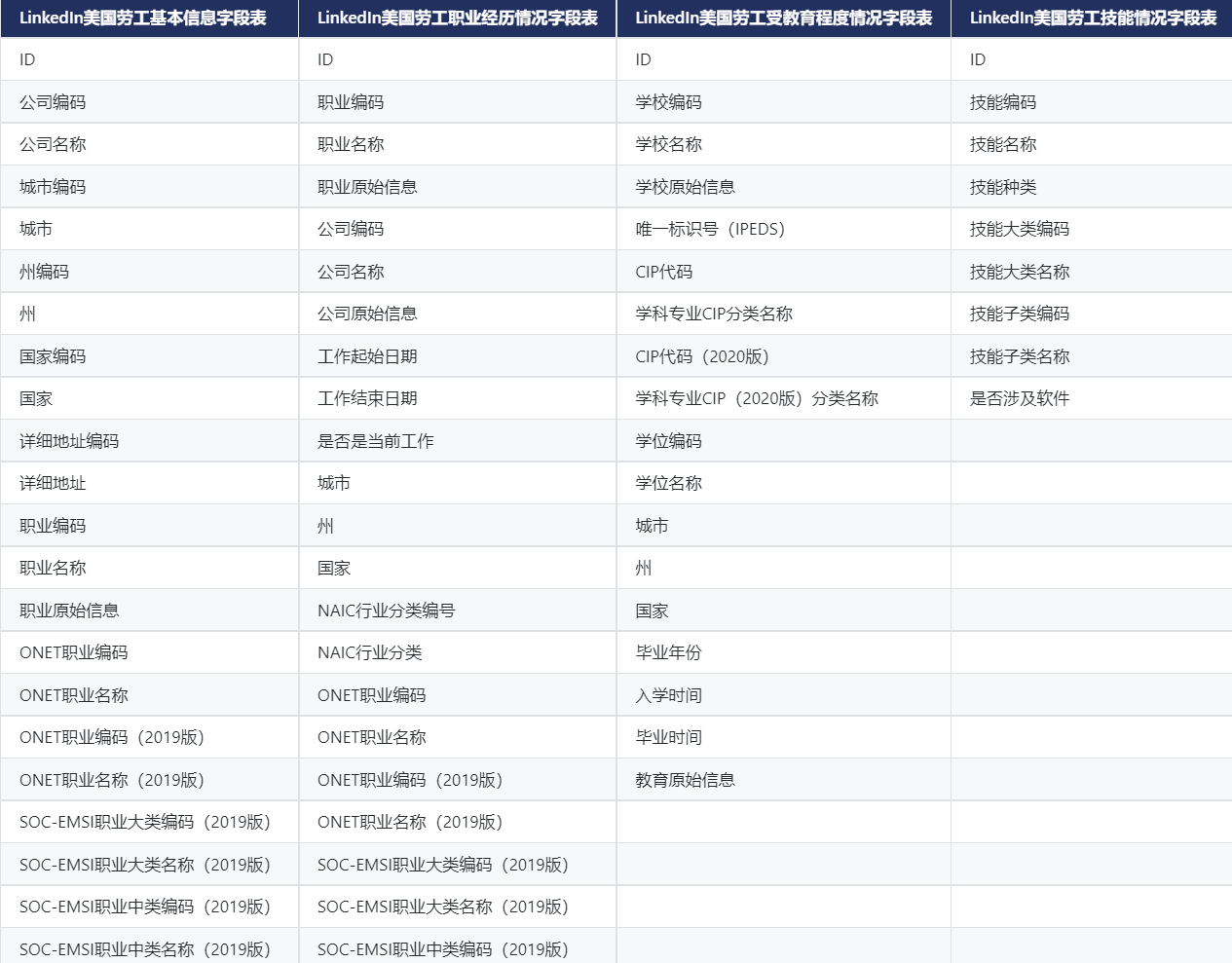Select the 学位编码 cell
This screenshot has height=963, width=1232.
tap(784, 441)
